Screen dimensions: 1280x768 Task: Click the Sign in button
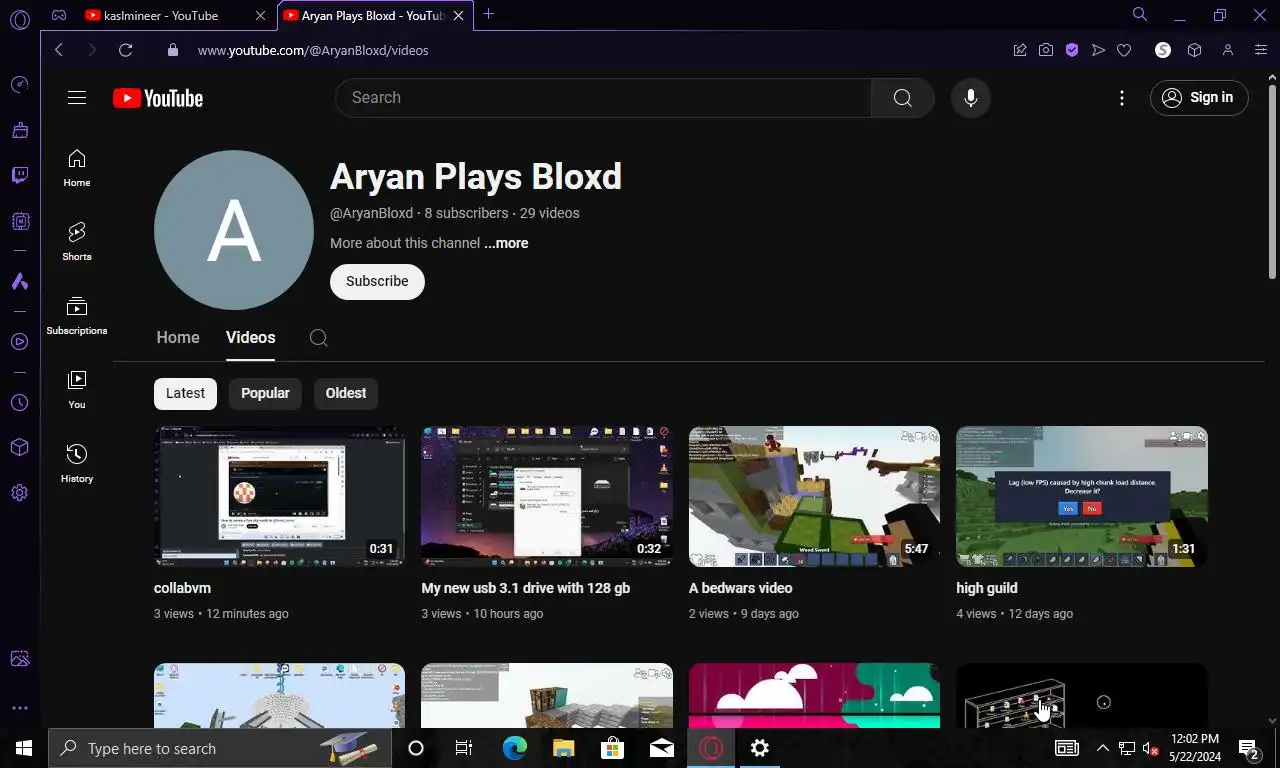pyautogui.click(x=1199, y=98)
